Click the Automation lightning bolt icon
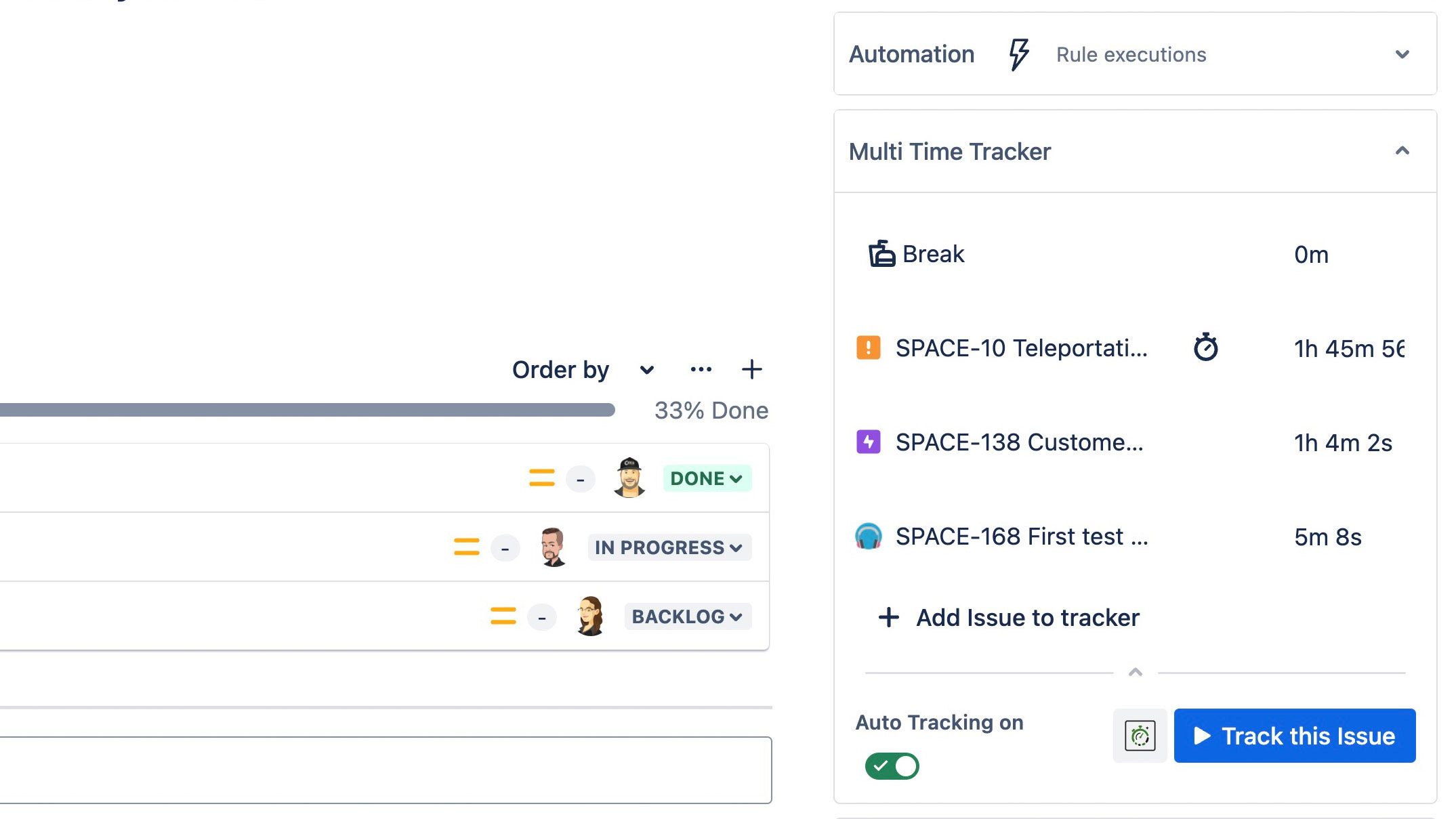 click(x=1018, y=54)
